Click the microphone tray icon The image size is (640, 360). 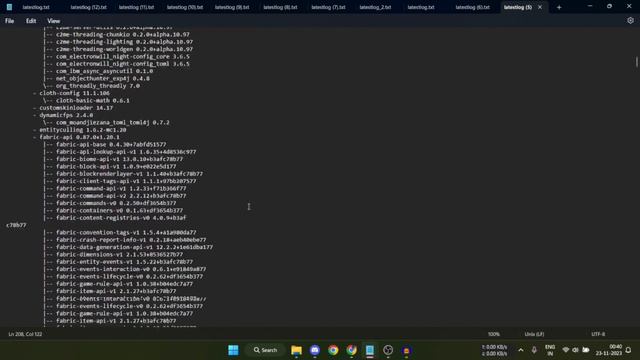point(534,350)
